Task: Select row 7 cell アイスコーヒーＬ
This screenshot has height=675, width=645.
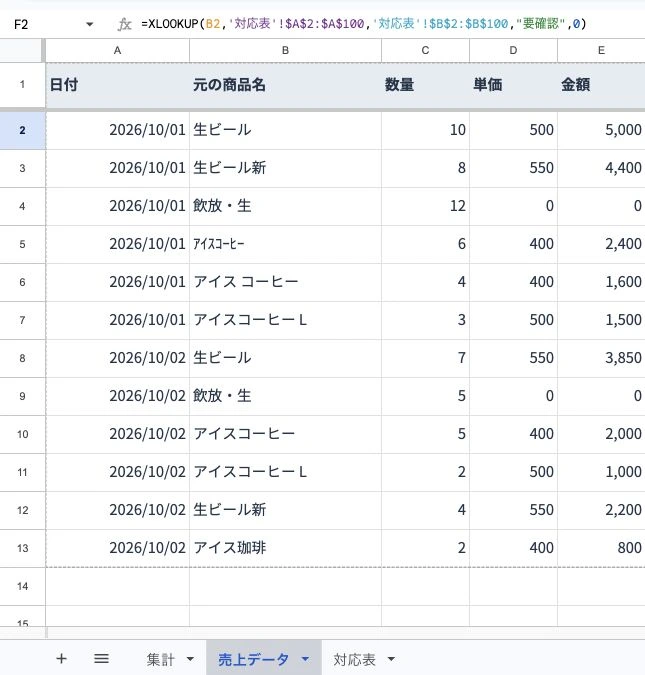Action: click(x=285, y=320)
